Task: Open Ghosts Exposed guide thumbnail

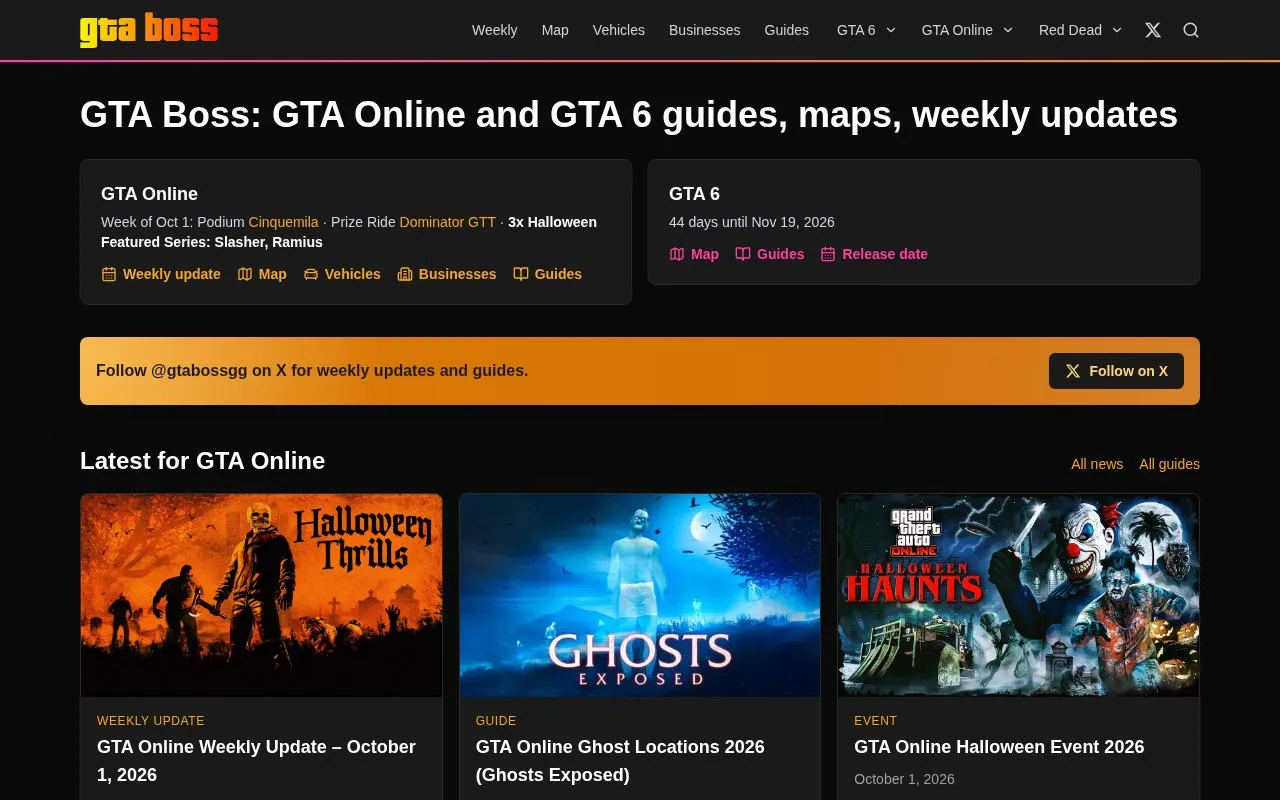Action: (x=640, y=595)
